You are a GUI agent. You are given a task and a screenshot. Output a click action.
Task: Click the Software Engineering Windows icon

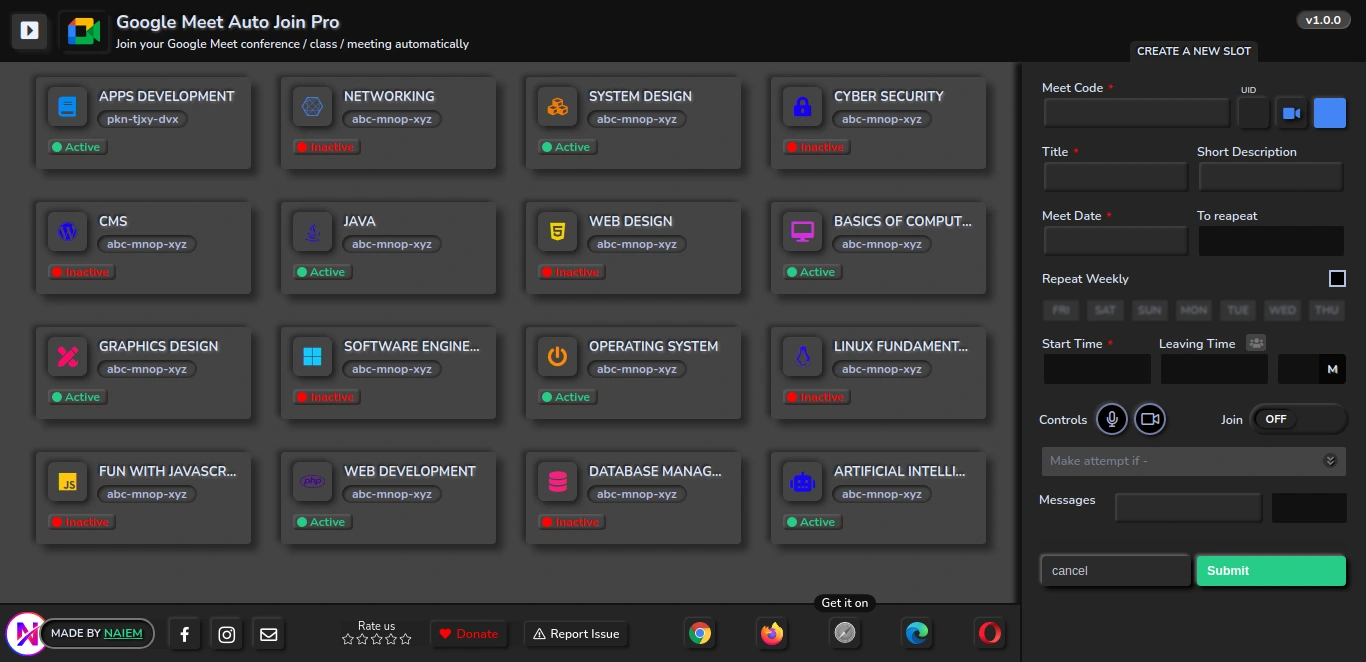pyautogui.click(x=312, y=357)
